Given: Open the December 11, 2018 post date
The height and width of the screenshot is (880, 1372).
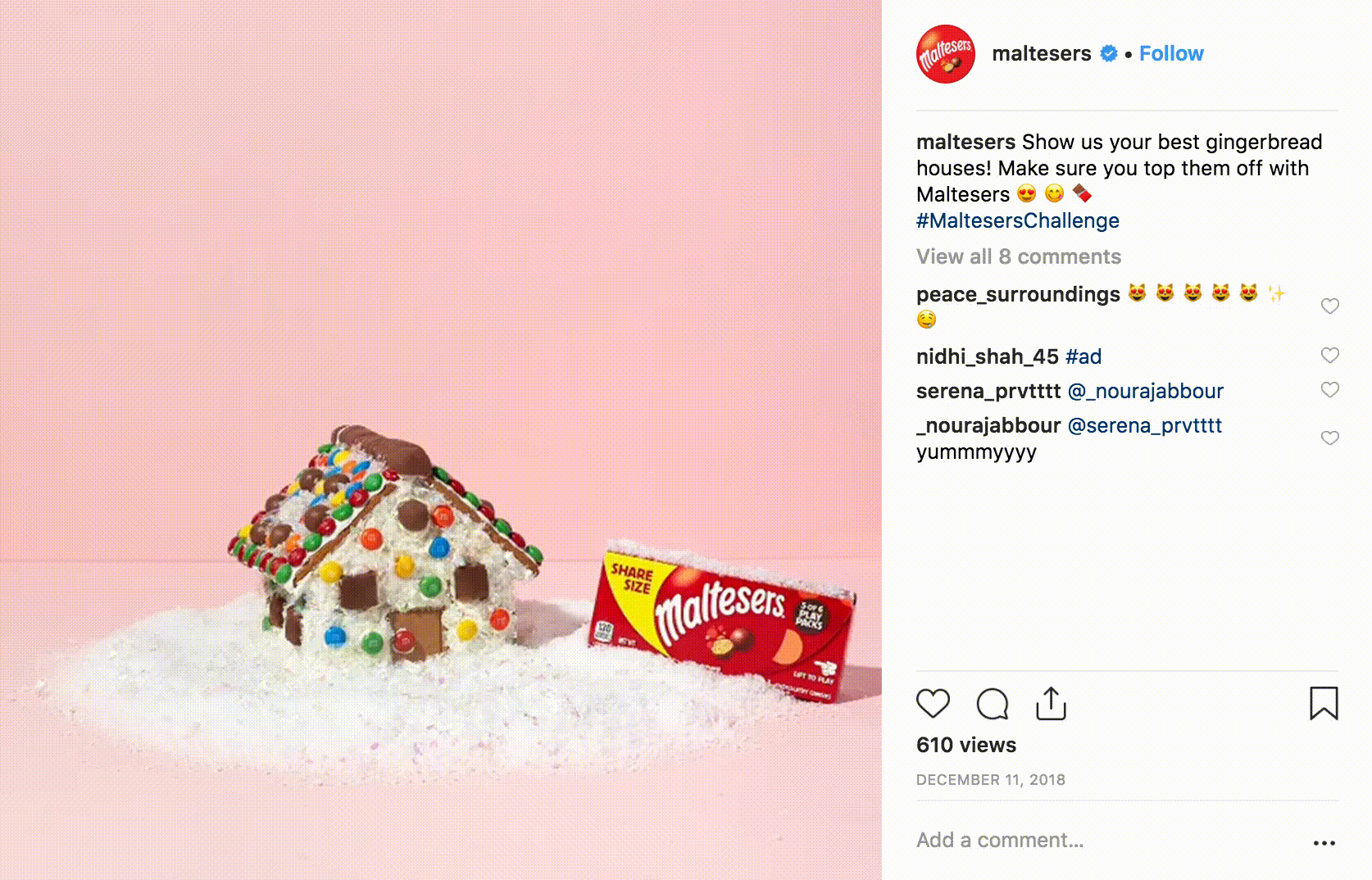Looking at the screenshot, I should point(991,780).
